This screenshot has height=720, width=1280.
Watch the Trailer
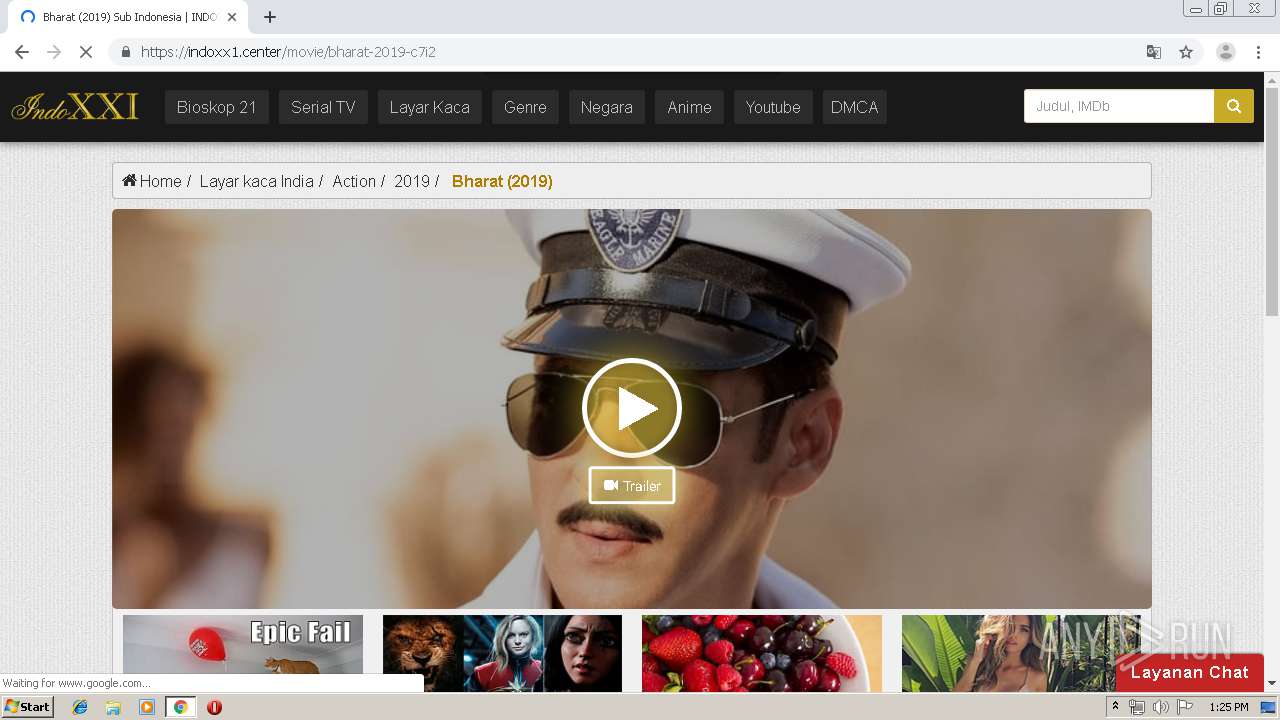632,486
